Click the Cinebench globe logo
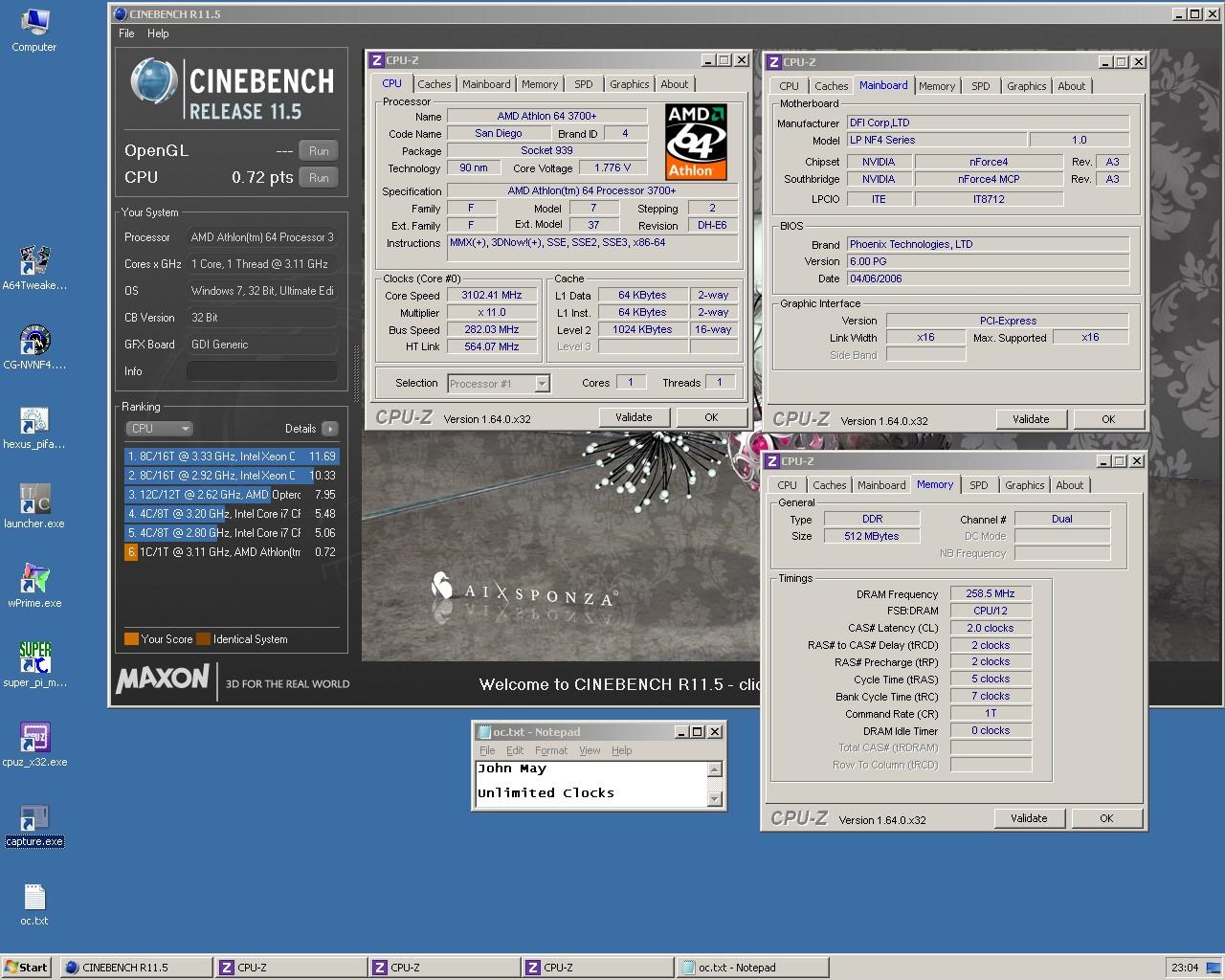The image size is (1225, 980). click(x=153, y=82)
